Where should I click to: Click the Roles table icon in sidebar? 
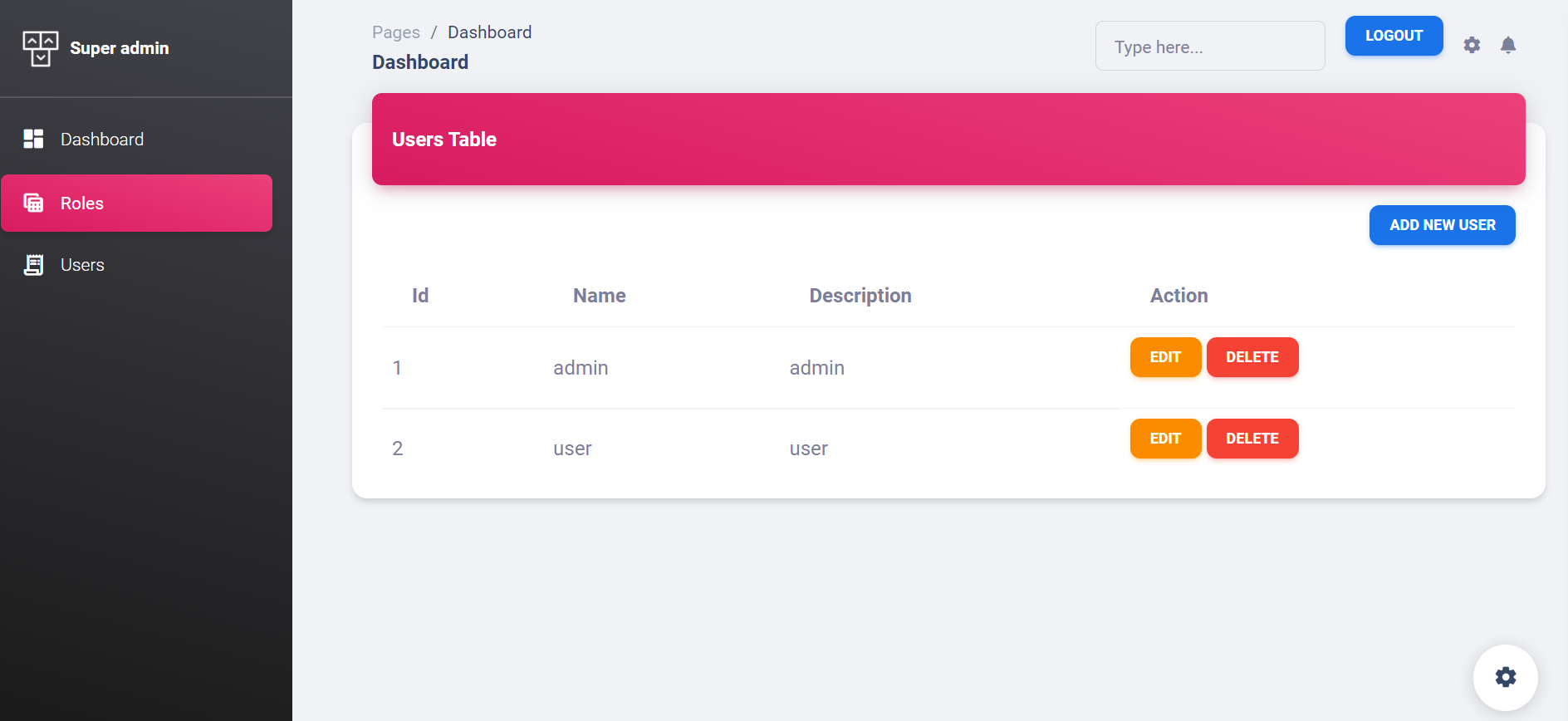(33, 203)
